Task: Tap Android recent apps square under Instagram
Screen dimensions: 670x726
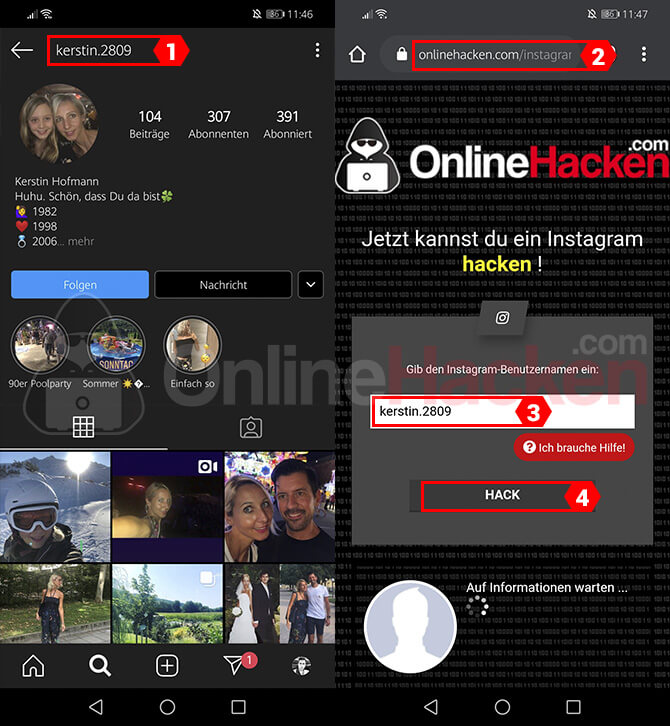Action: coord(238,707)
